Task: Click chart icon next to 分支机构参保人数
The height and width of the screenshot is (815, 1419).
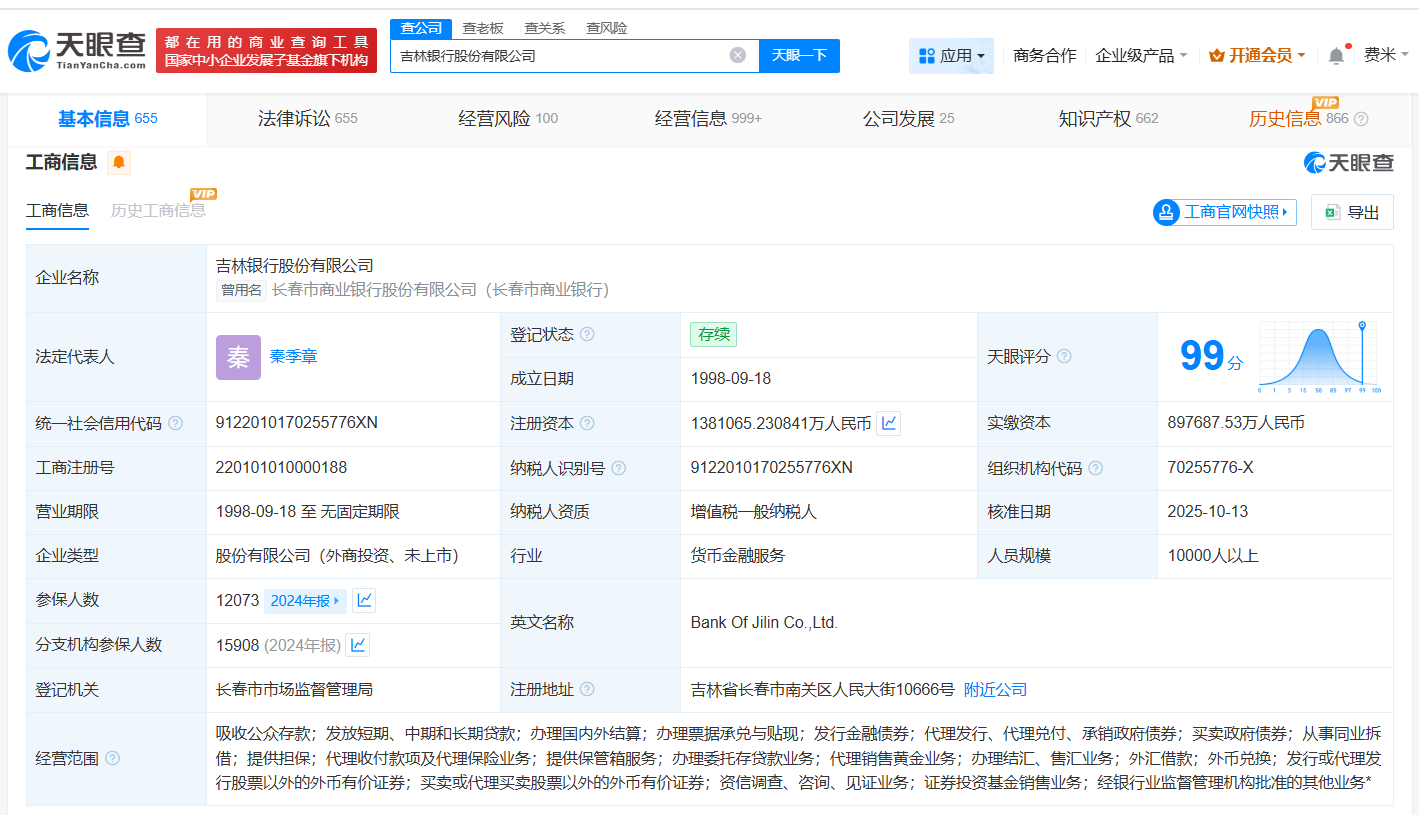Action: tap(357, 644)
